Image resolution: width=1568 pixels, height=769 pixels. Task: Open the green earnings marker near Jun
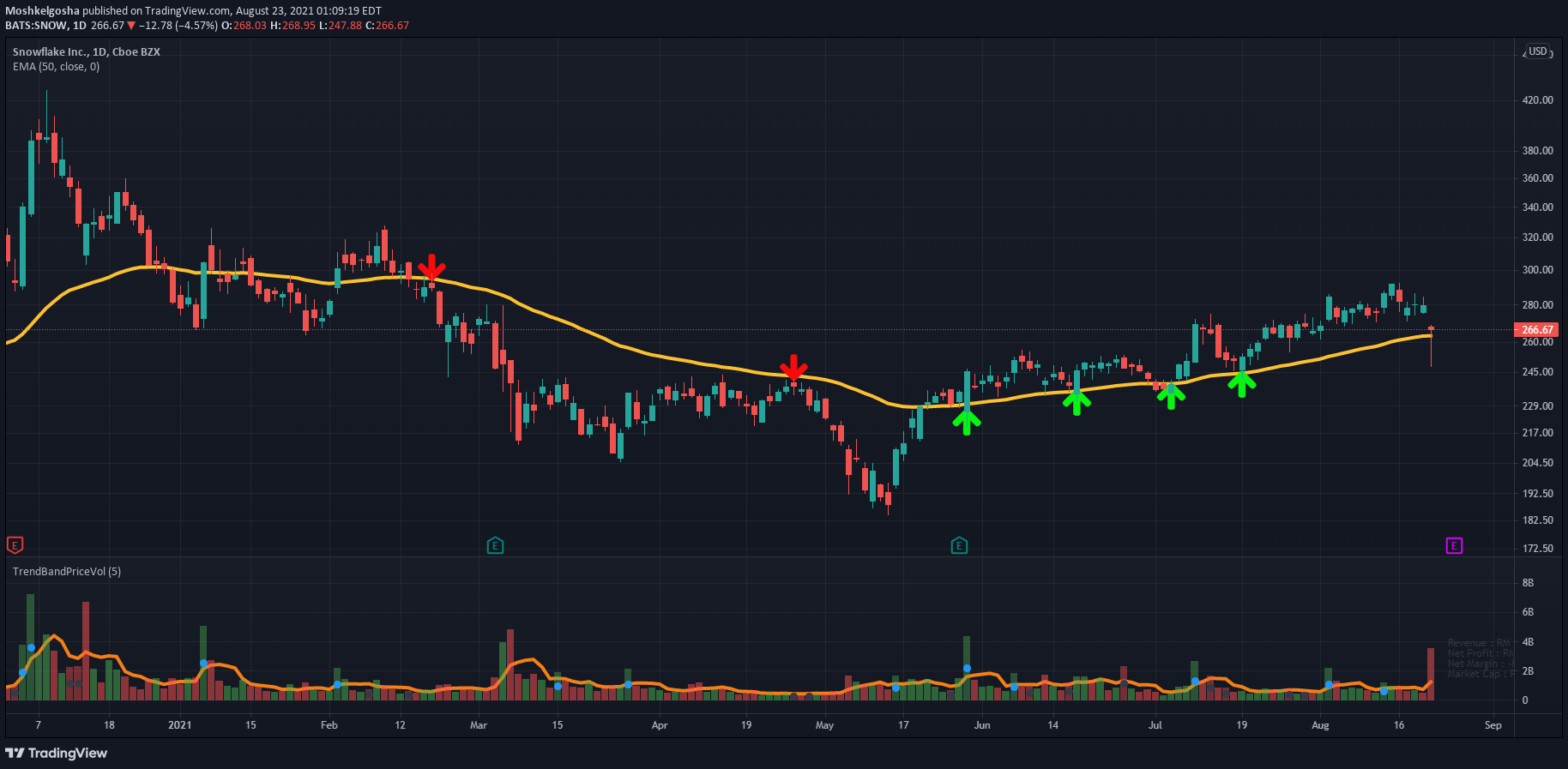(x=959, y=545)
